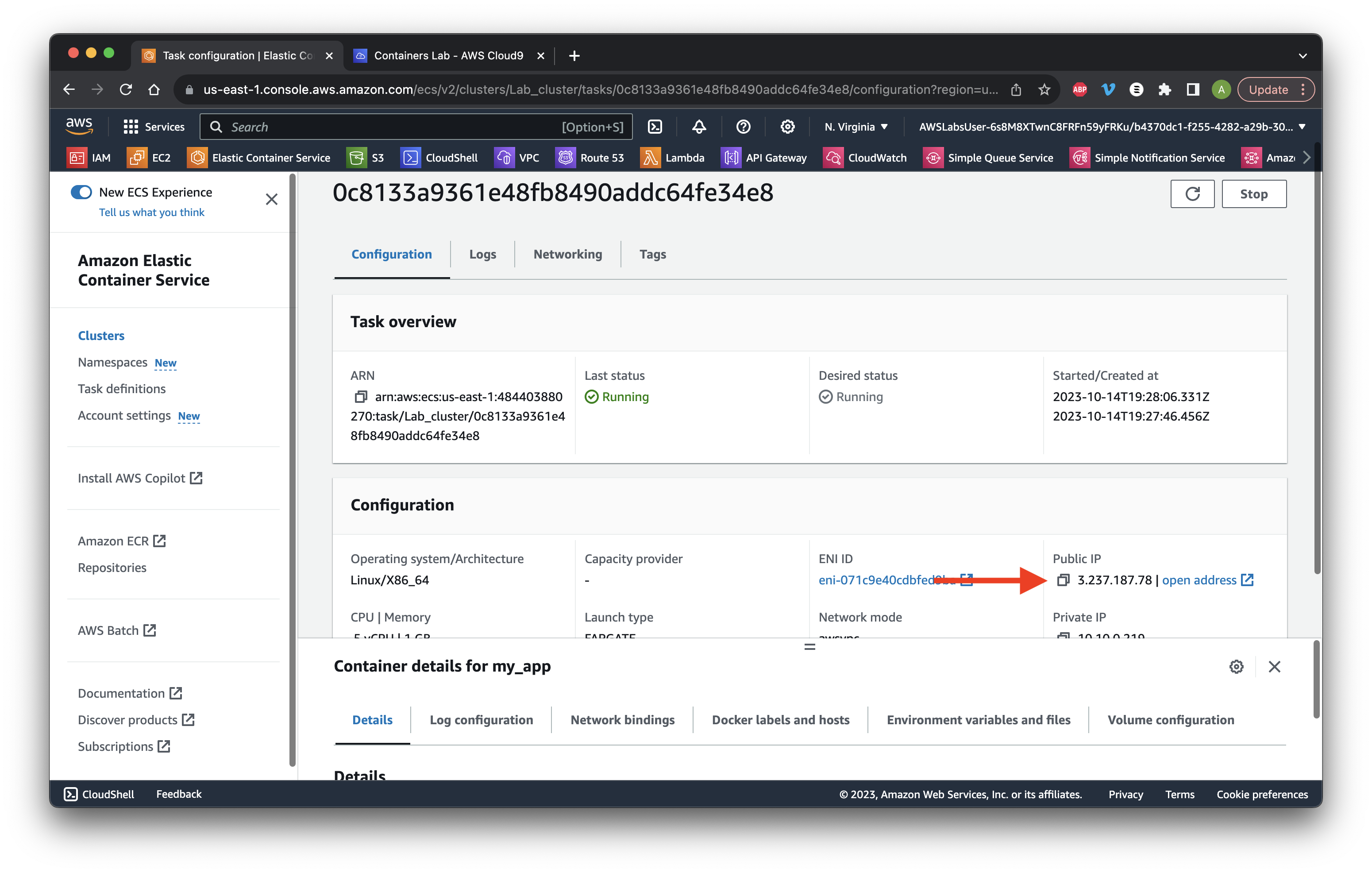Open container details panel preferences gear
The image size is (1372, 873).
point(1236,667)
